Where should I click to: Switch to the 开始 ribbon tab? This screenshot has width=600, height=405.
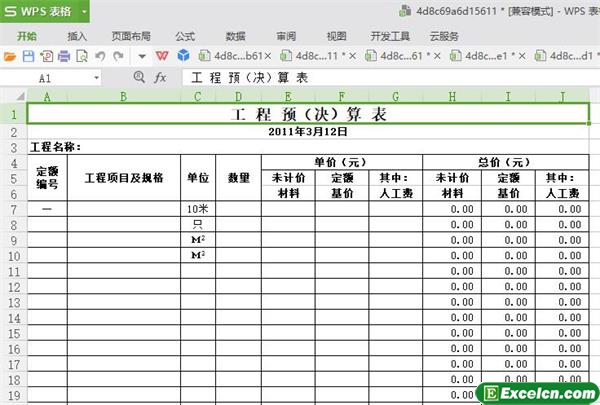coord(27,36)
